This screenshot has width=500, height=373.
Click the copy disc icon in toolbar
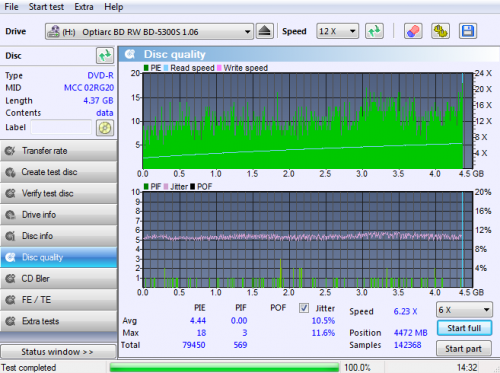coord(440,31)
